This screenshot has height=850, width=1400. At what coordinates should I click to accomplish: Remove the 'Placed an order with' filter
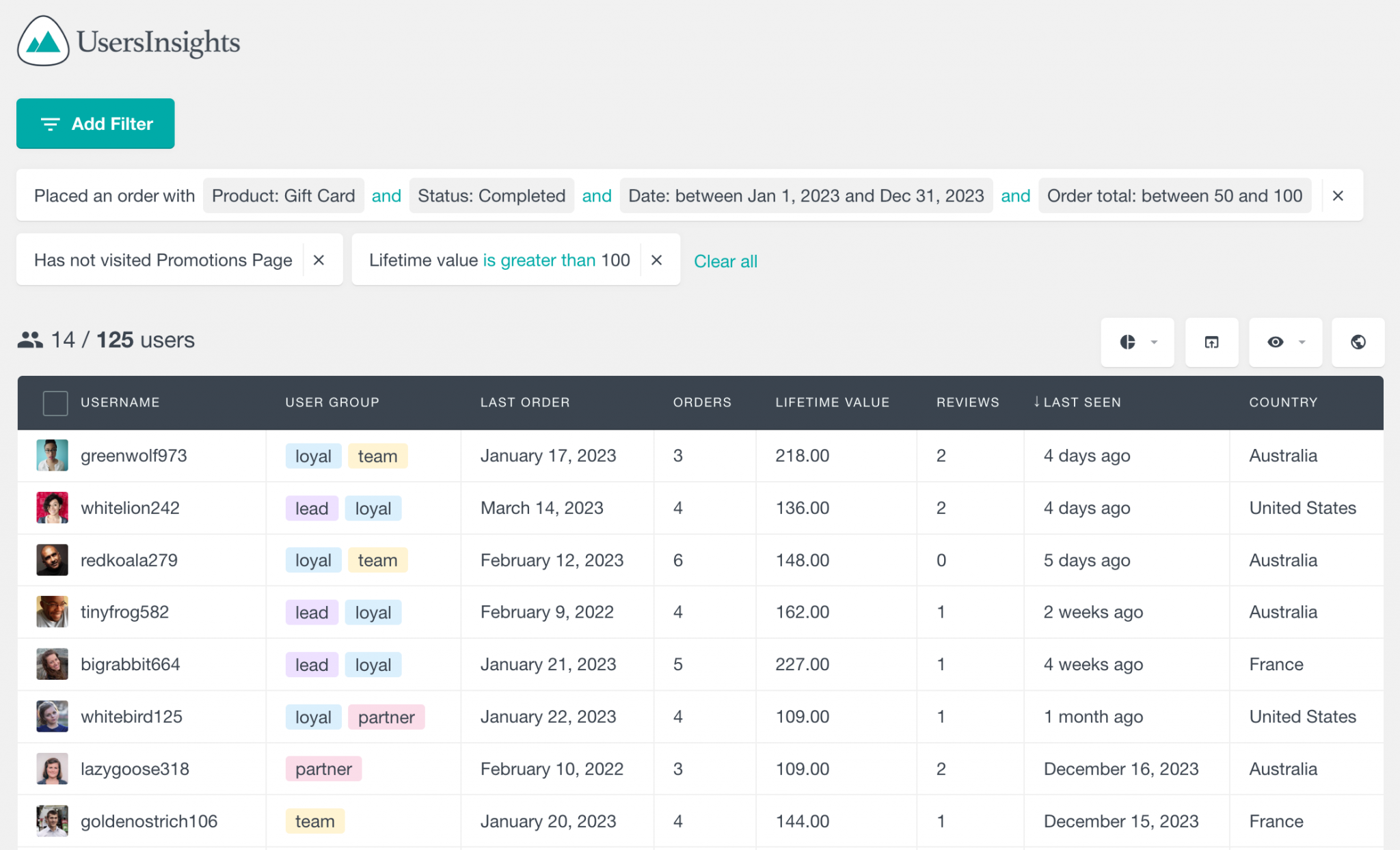pos(1338,195)
